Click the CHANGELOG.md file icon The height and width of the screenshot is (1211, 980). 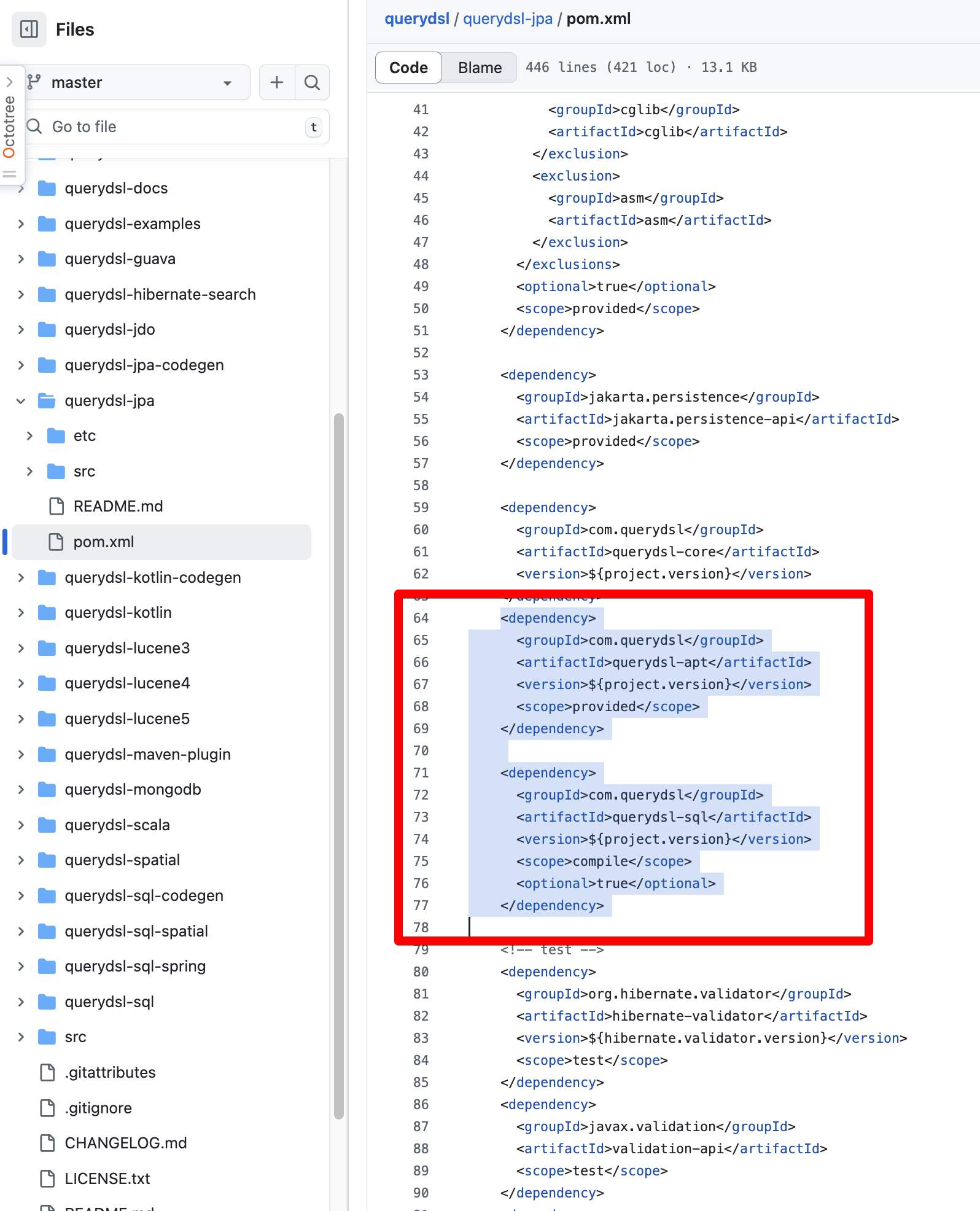[x=47, y=1143]
